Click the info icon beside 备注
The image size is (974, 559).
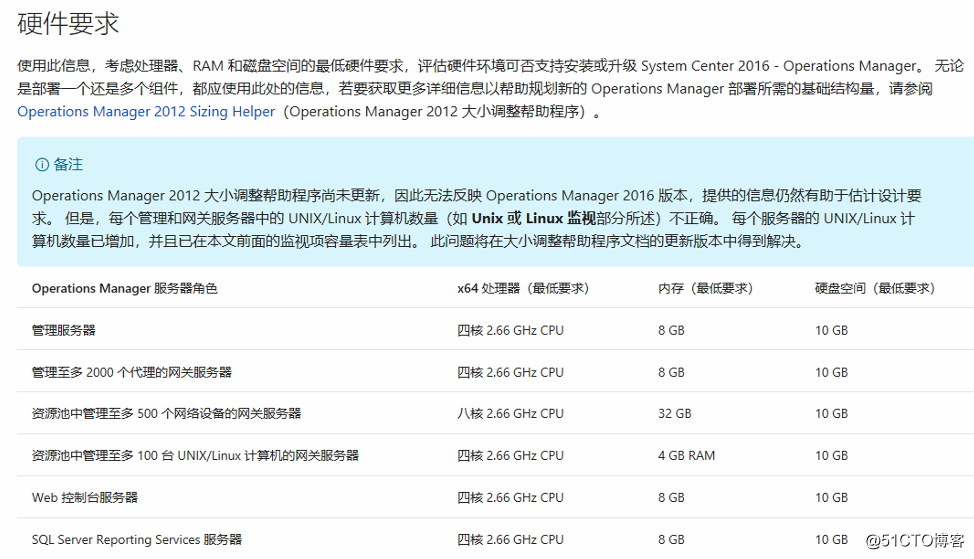point(42,165)
